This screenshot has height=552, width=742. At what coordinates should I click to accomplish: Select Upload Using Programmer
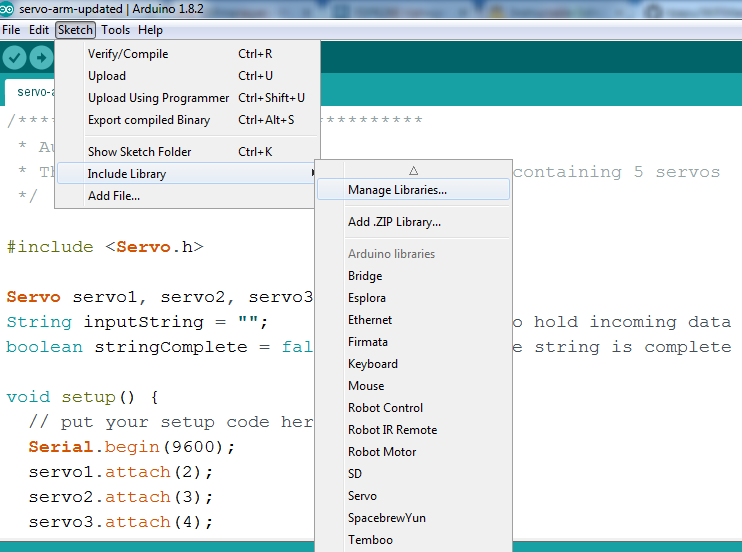point(188,98)
